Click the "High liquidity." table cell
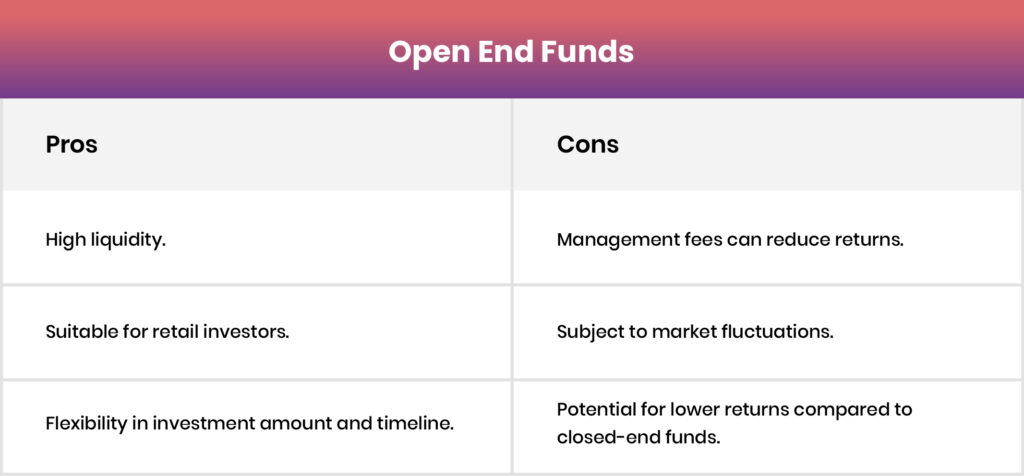Image resolution: width=1024 pixels, height=476 pixels. pos(106,240)
